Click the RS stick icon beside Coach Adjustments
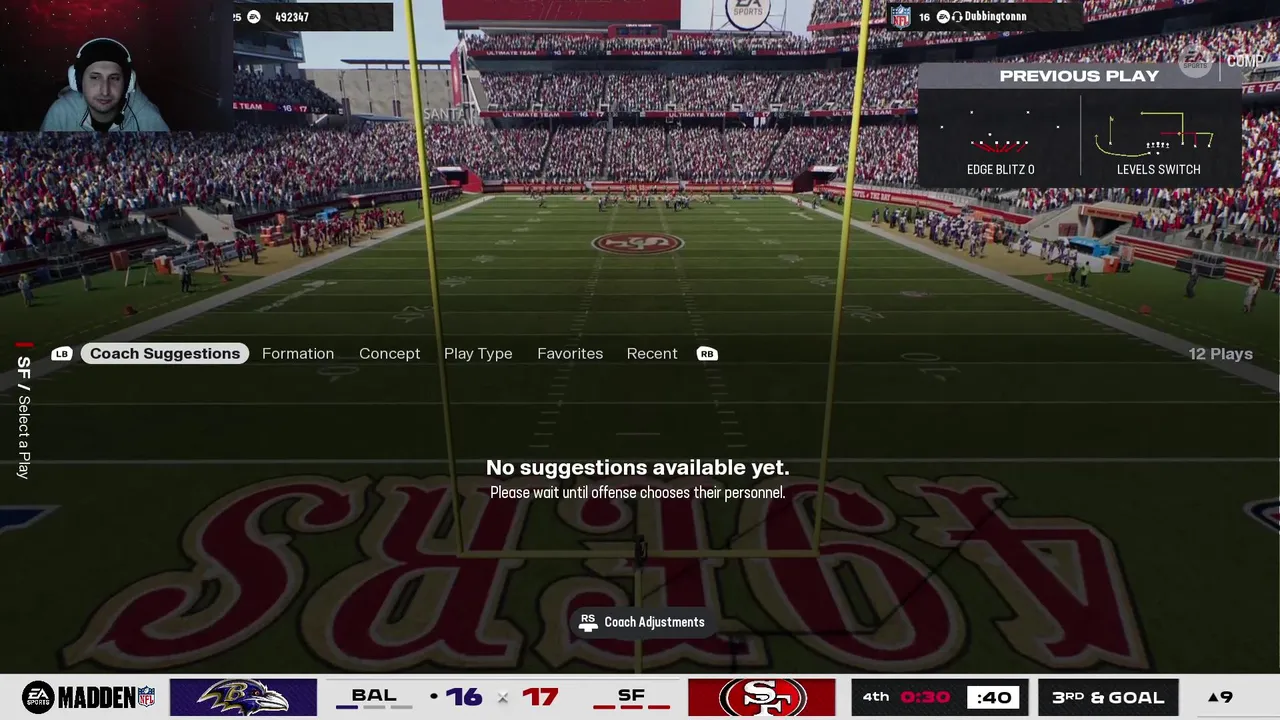Screen dimensions: 1280x720 pos(588,622)
